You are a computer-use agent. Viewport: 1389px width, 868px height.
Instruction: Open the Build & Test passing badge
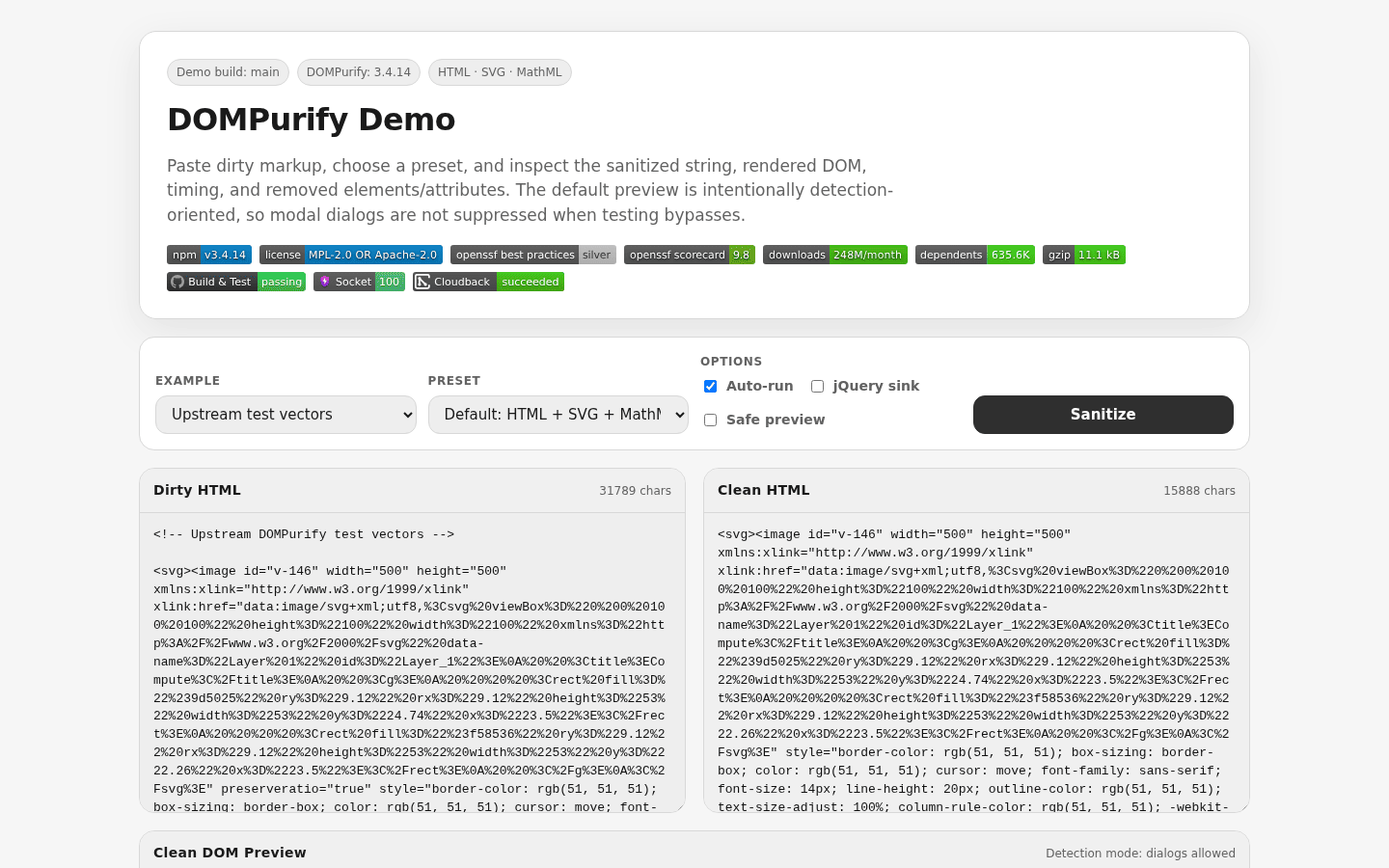click(x=236, y=282)
